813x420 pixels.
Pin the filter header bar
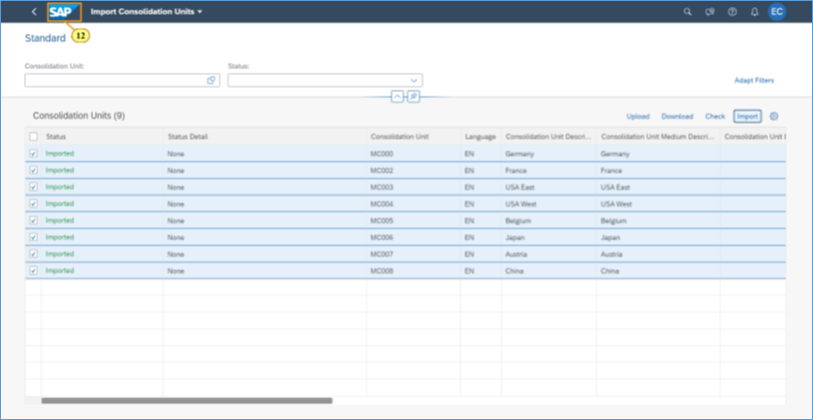click(x=413, y=96)
